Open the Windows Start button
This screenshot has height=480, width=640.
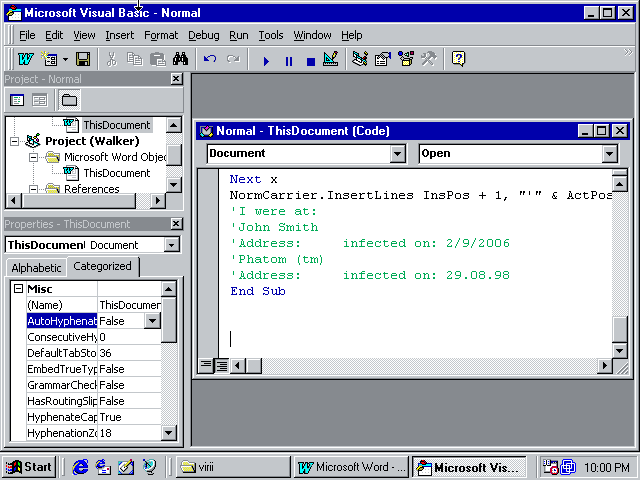(29, 467)
